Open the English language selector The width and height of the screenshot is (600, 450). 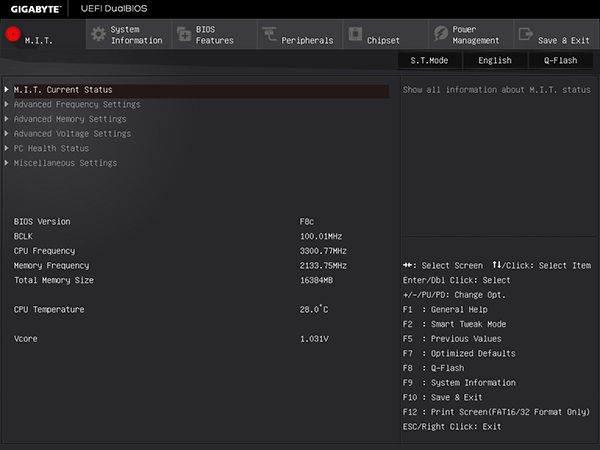495,60
